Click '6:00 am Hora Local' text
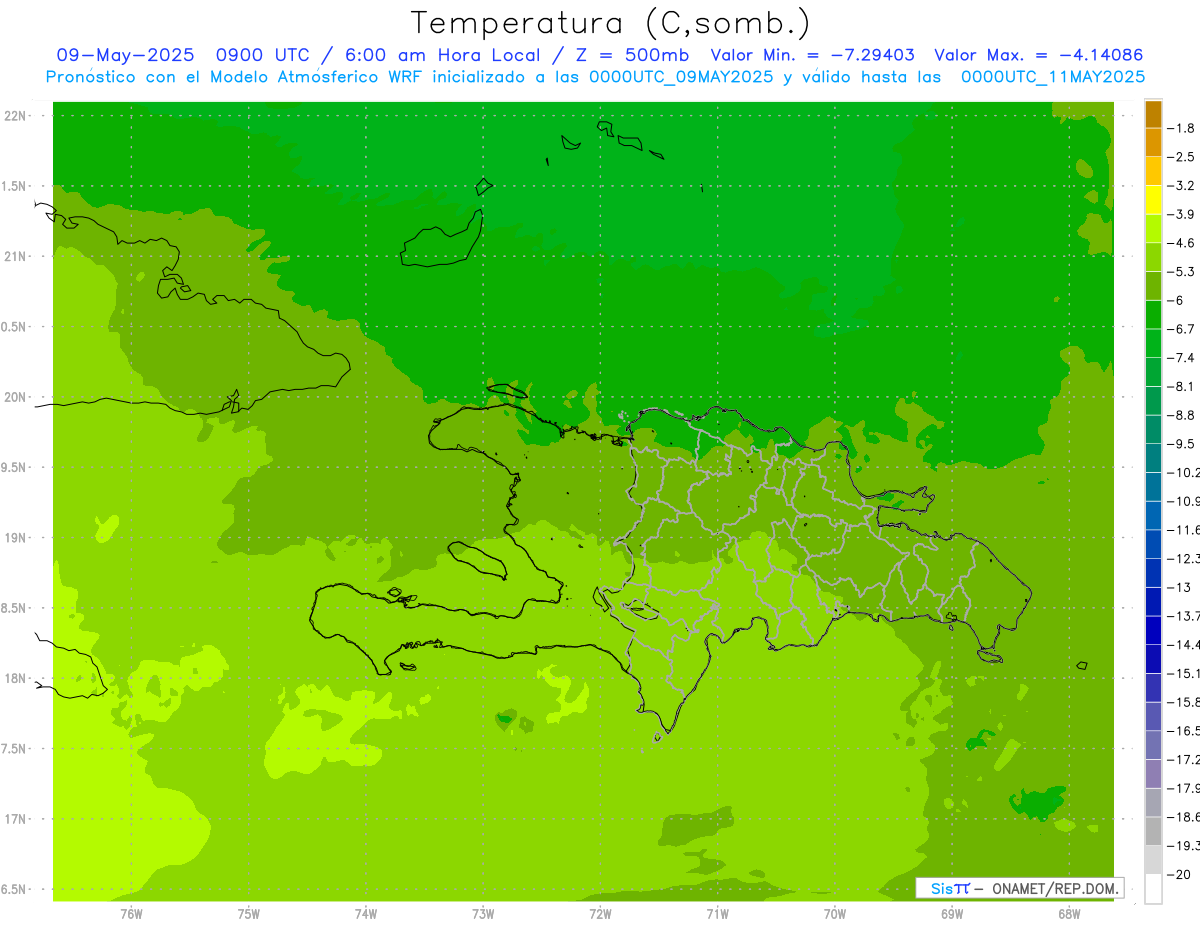This screenshot has height=927, width=1200. click(442, 55)
